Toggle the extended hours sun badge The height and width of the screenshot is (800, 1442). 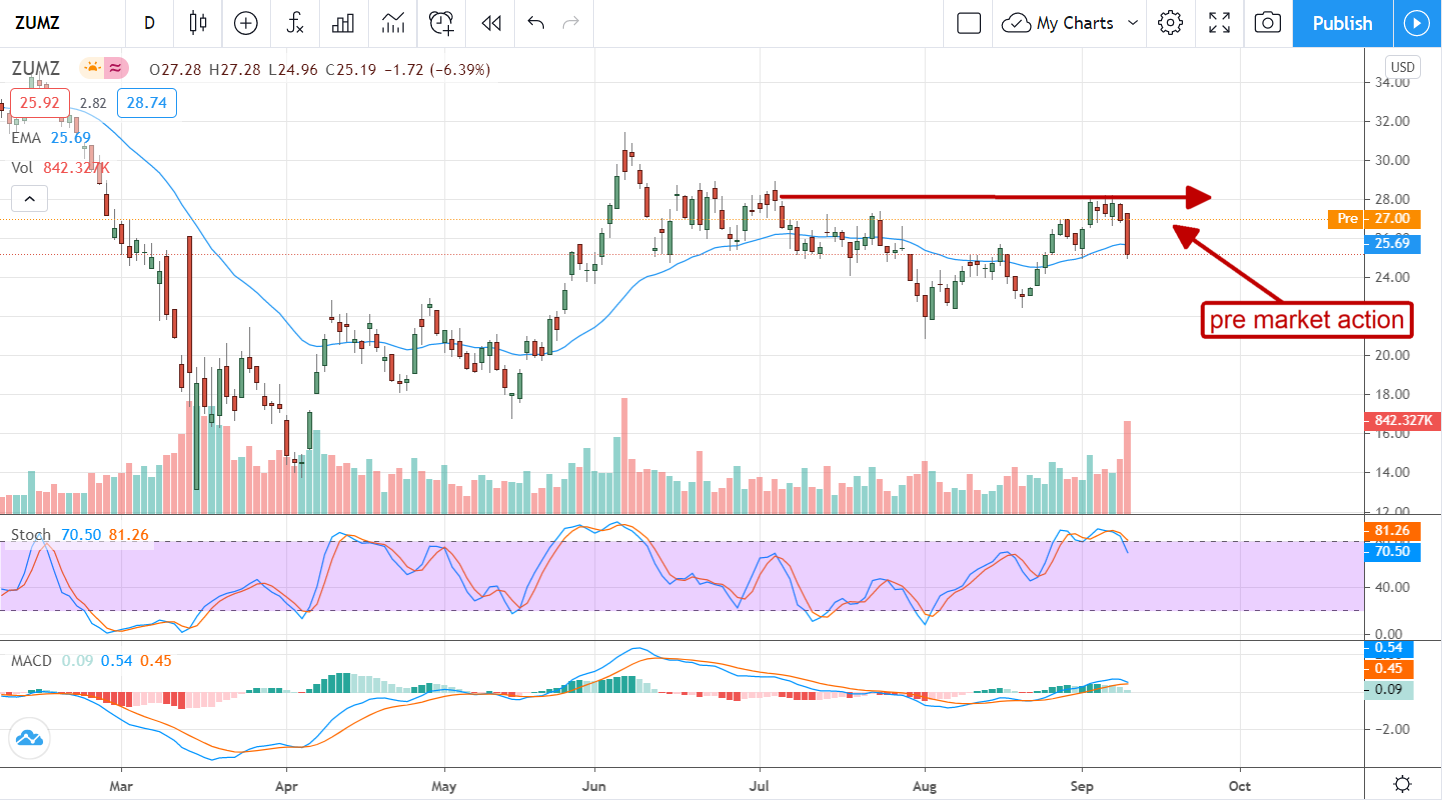[x=93, y=69]
